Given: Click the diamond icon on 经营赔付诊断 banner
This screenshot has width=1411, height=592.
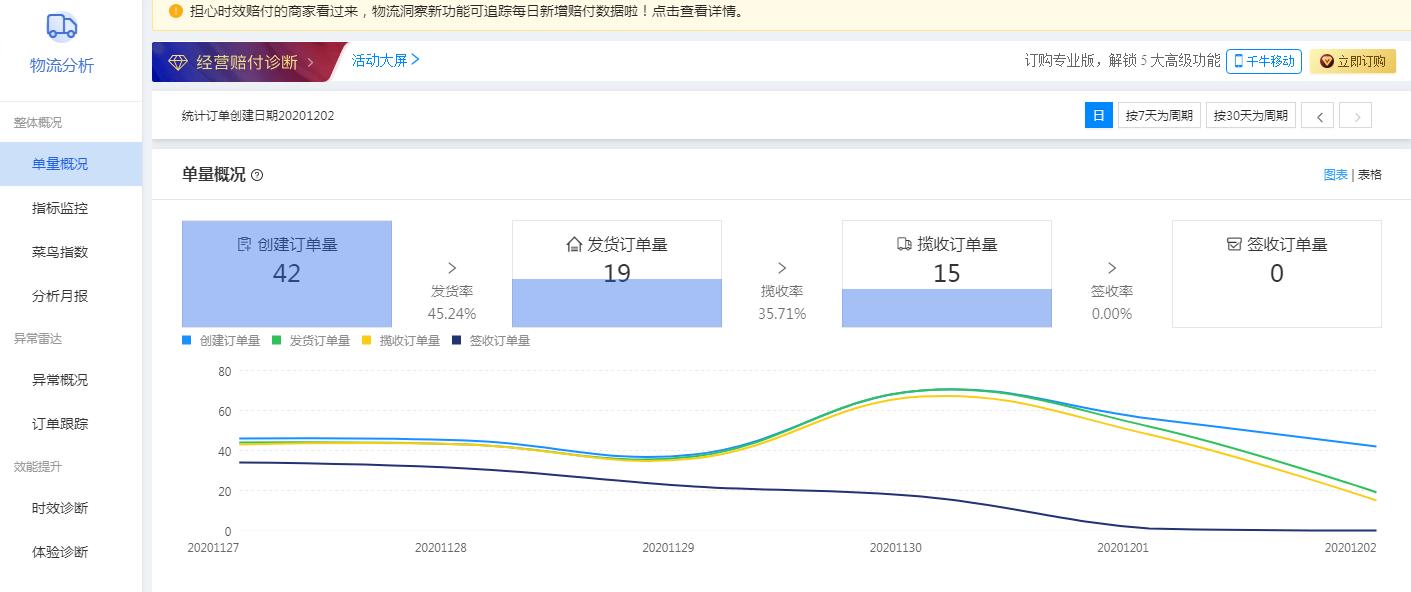Looking at the screenshot, I should tap(176, 61).
